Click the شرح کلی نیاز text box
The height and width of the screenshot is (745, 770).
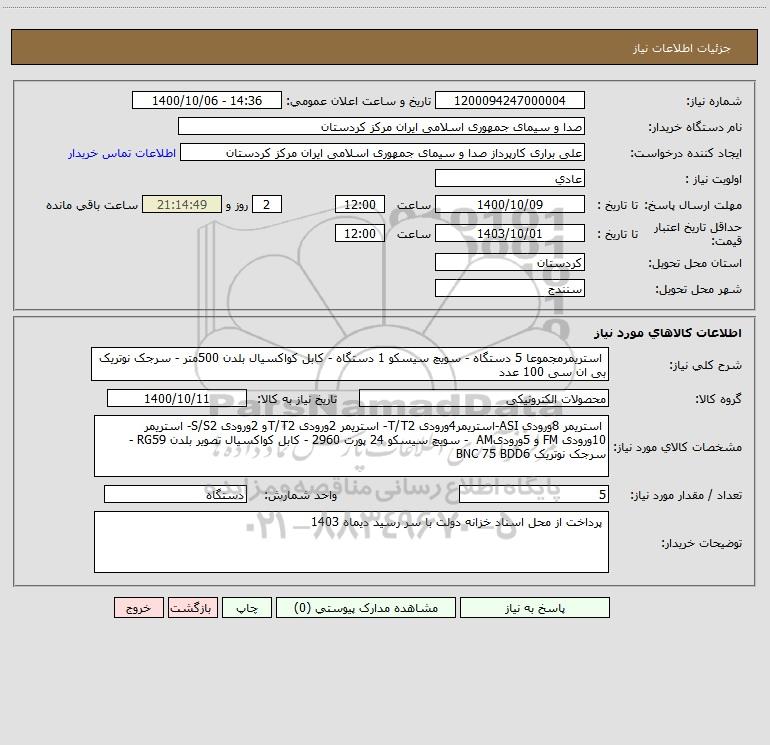pyautogui.click(x=350, y=364)
